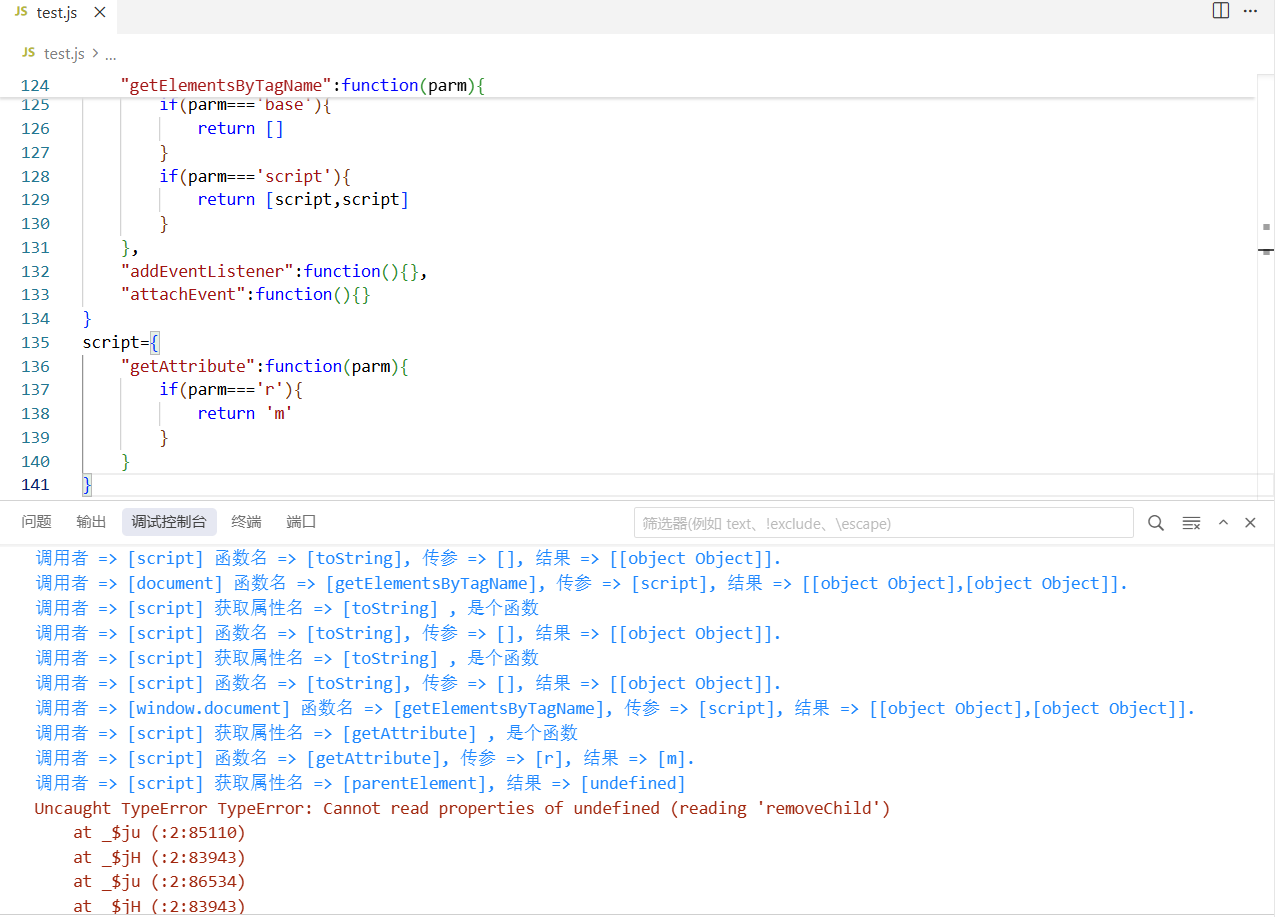The width and height of the screenshot is (1276, 917).
Task: Select the test.js editor tab
Action: point(56,13)
